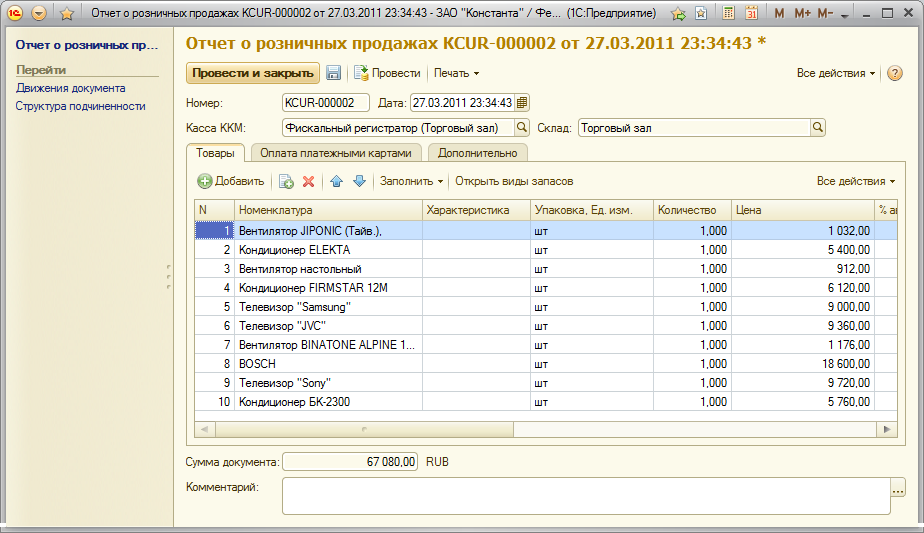Select row Телевизор "Sony"
The image size is (924, 533).
click(x=546, y=383)
